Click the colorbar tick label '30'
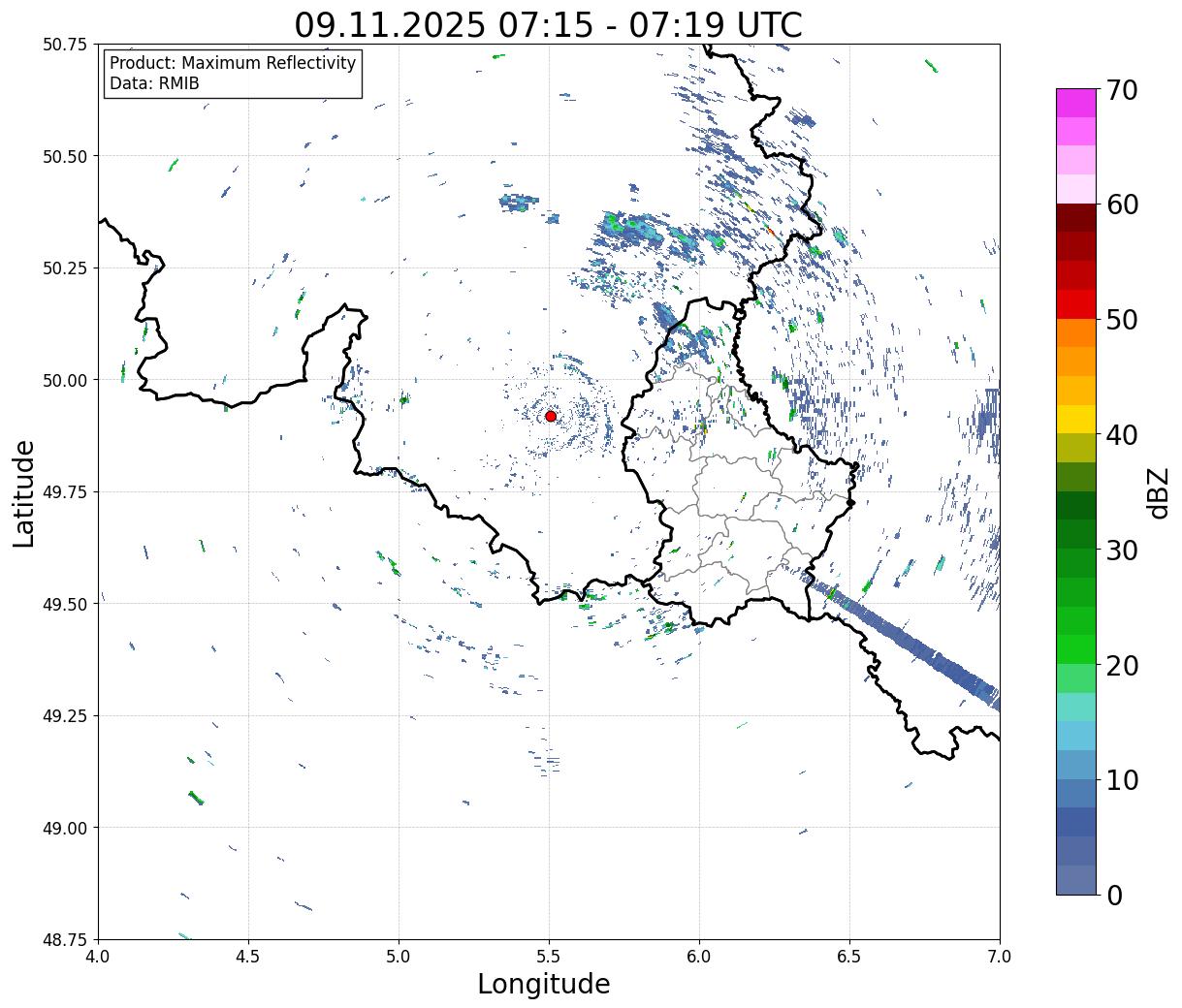 tap(1121, 550)
